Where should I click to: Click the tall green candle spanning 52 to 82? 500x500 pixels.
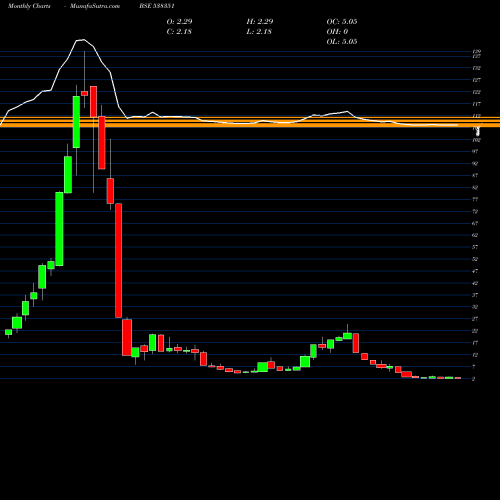tap(59, 229)
